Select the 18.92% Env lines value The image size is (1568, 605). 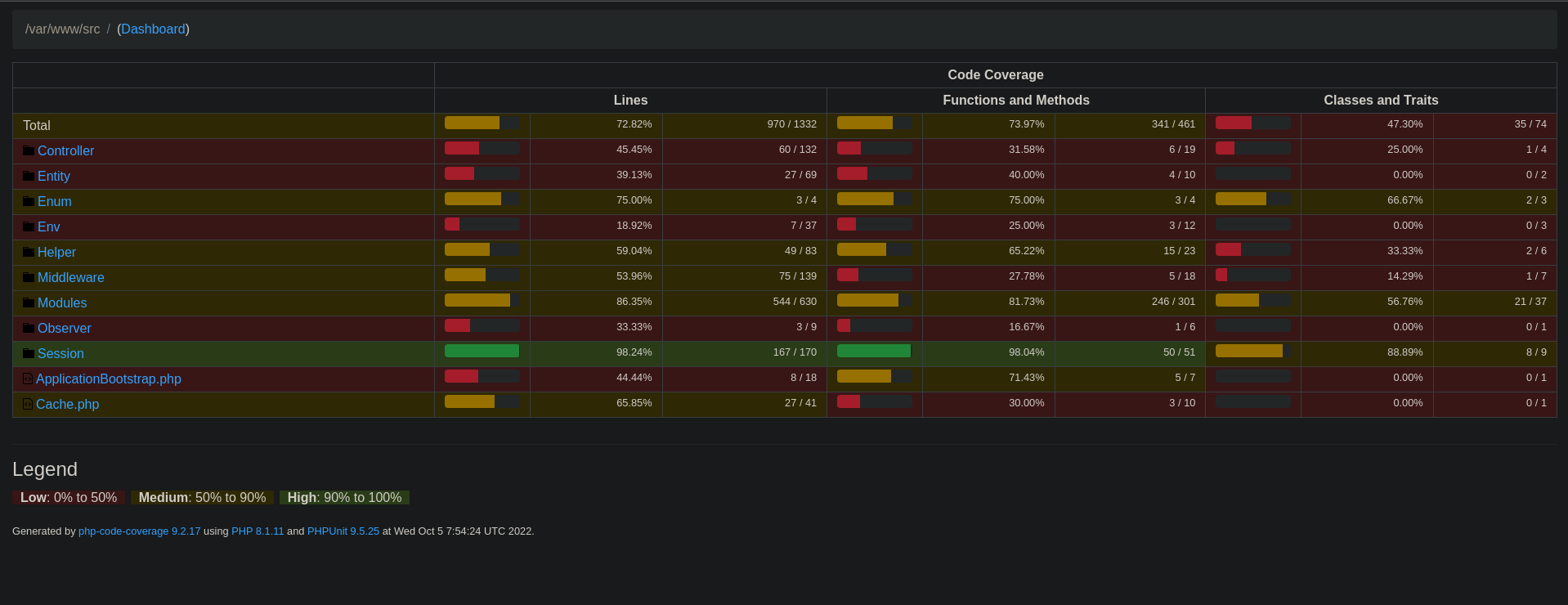point(634,226)
